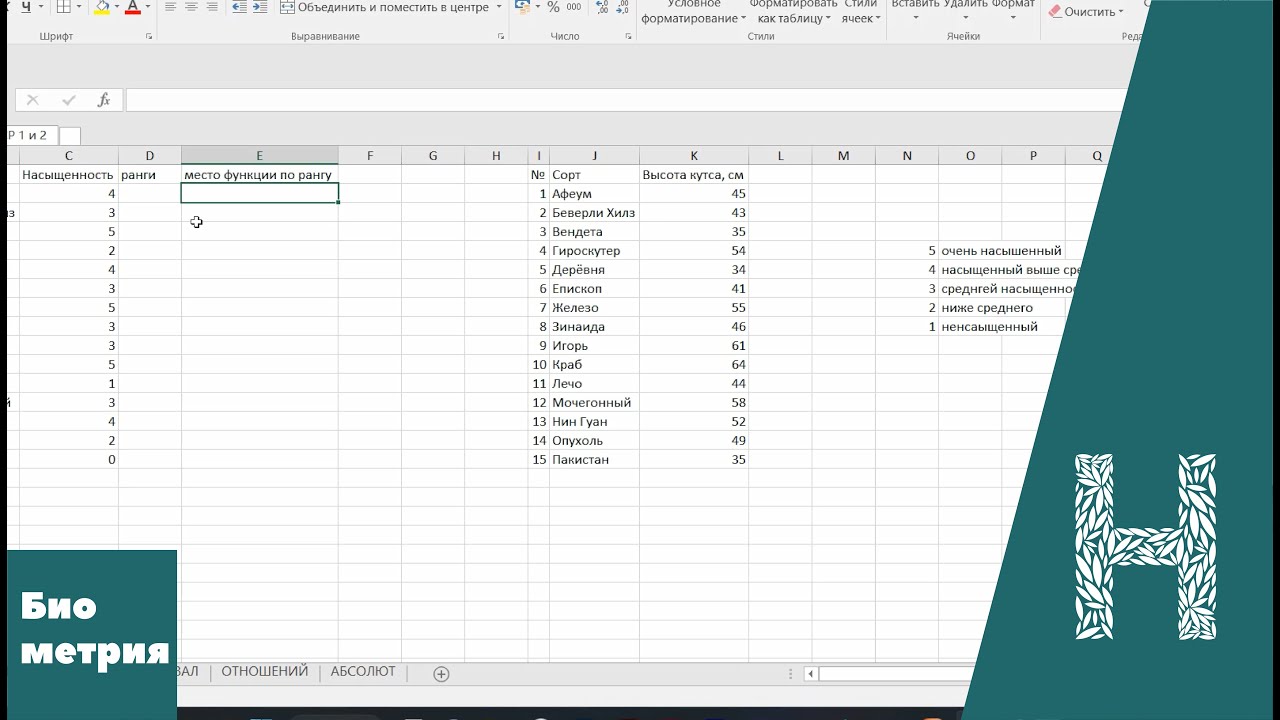Select the Мочегонный cell

594,403
